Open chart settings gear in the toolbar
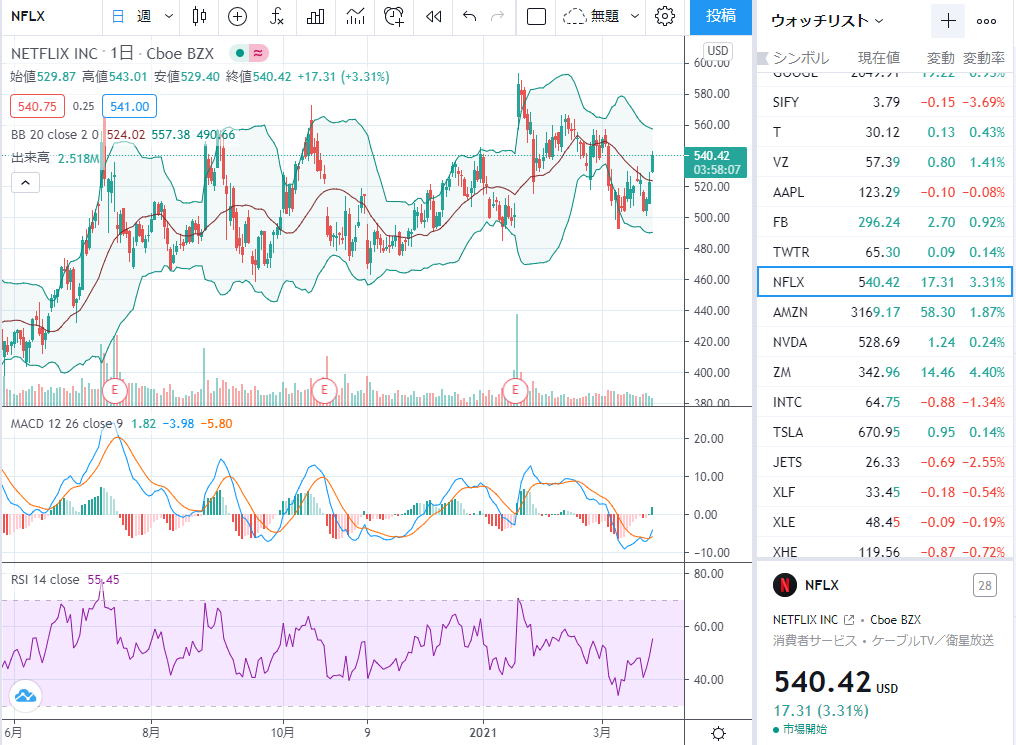 [665, 16]
